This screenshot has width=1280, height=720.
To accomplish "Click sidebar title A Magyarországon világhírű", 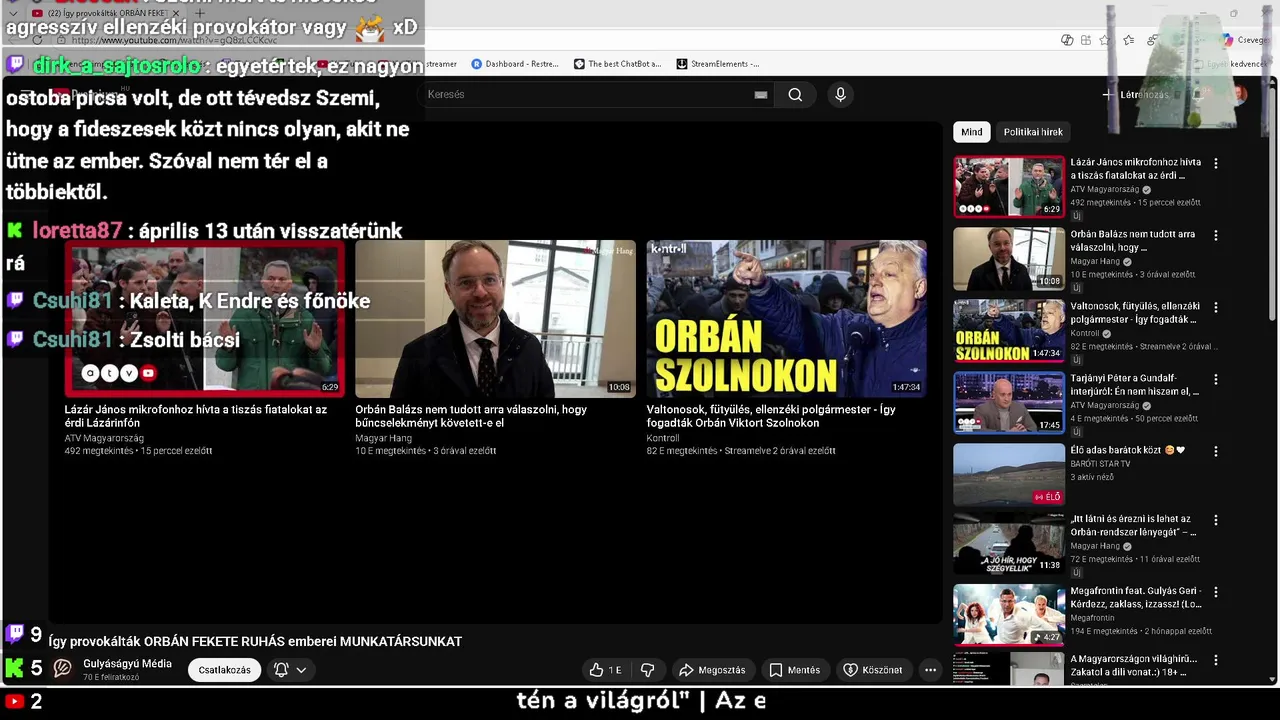I will pos(1134,666).
